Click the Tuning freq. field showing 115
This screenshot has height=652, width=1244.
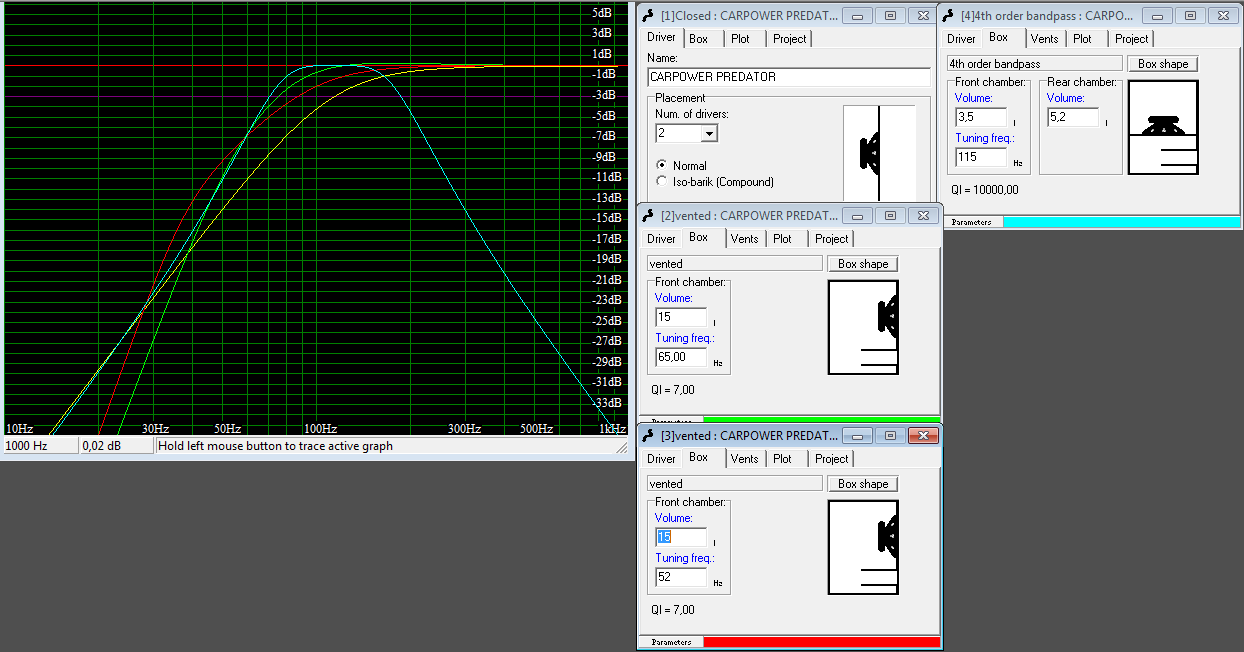pyautogui.click(x=980, y=157)
